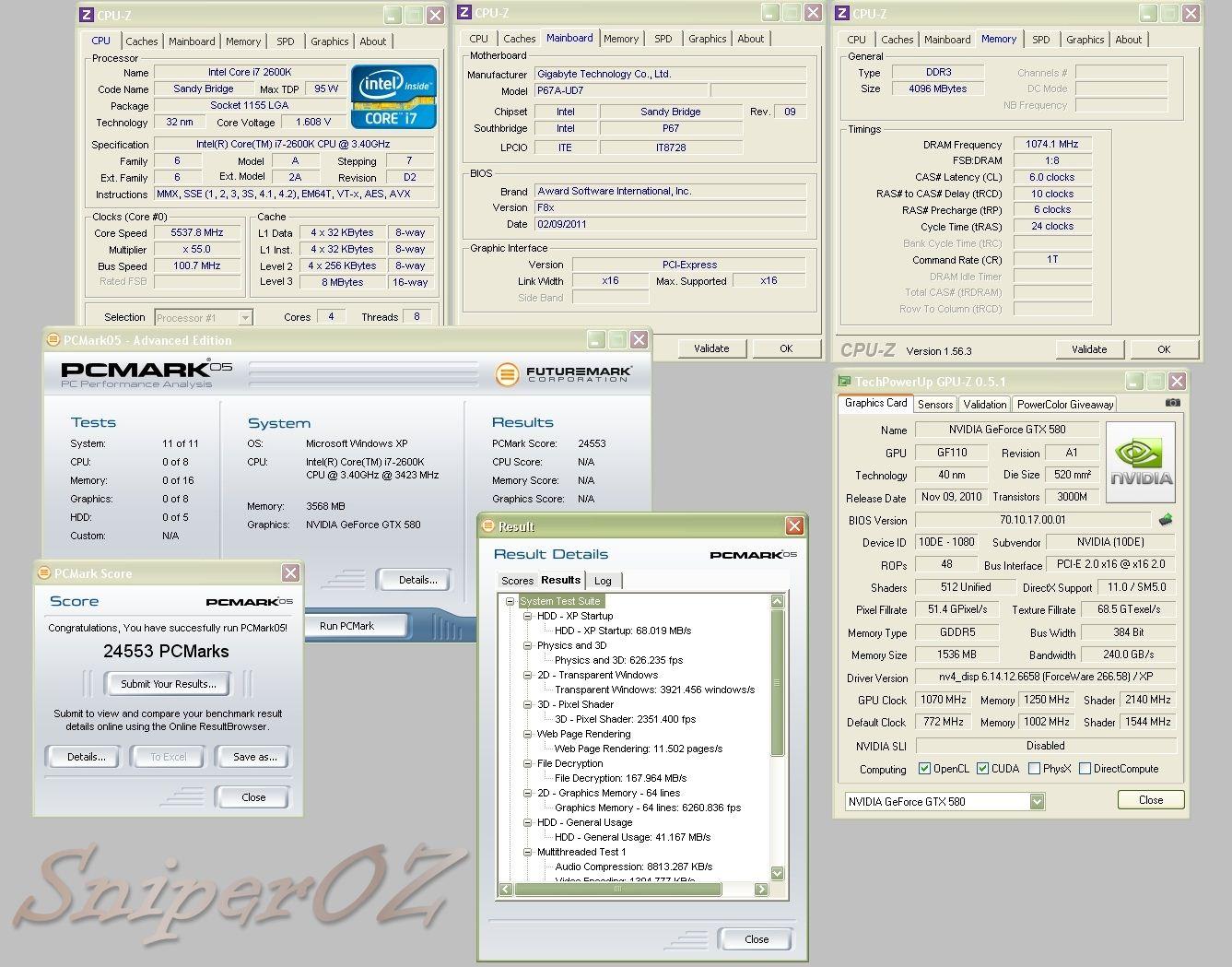Switch to Sensors tab in GPU-Z
The height and width of the screenshot is (967, 1232).
[935, 405]
